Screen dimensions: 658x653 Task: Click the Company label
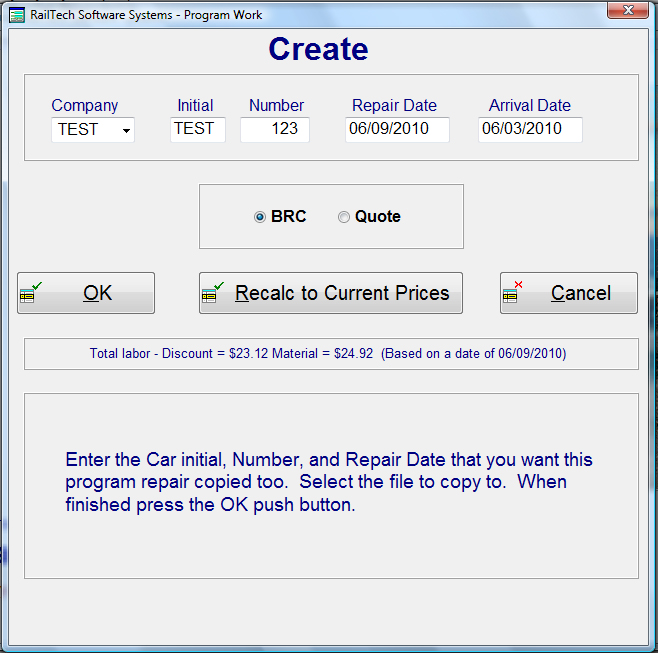tap(85, 105)
